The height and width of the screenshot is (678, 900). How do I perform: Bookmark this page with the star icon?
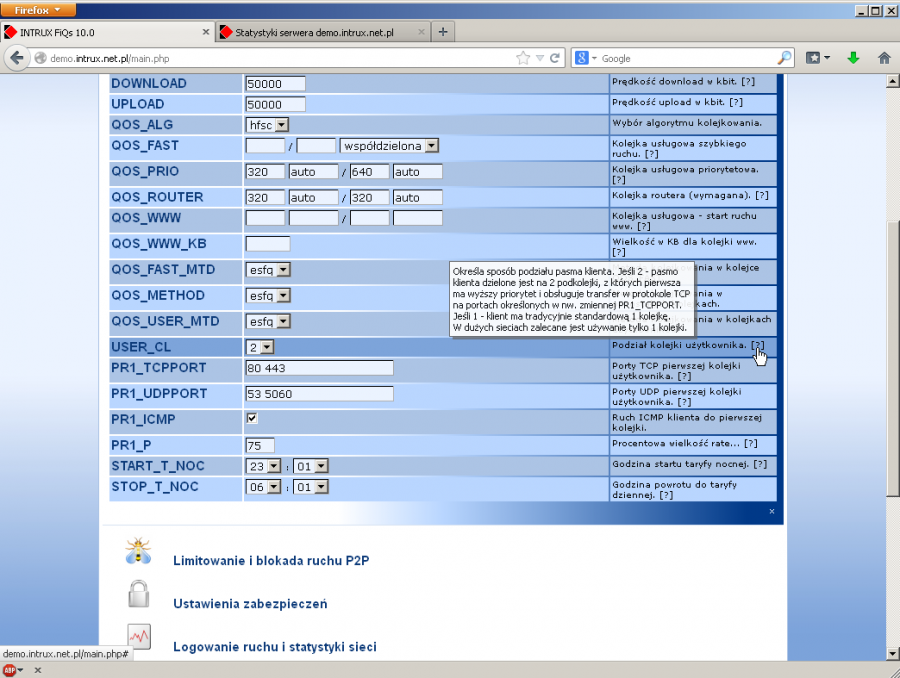click(x=523, y=58)
